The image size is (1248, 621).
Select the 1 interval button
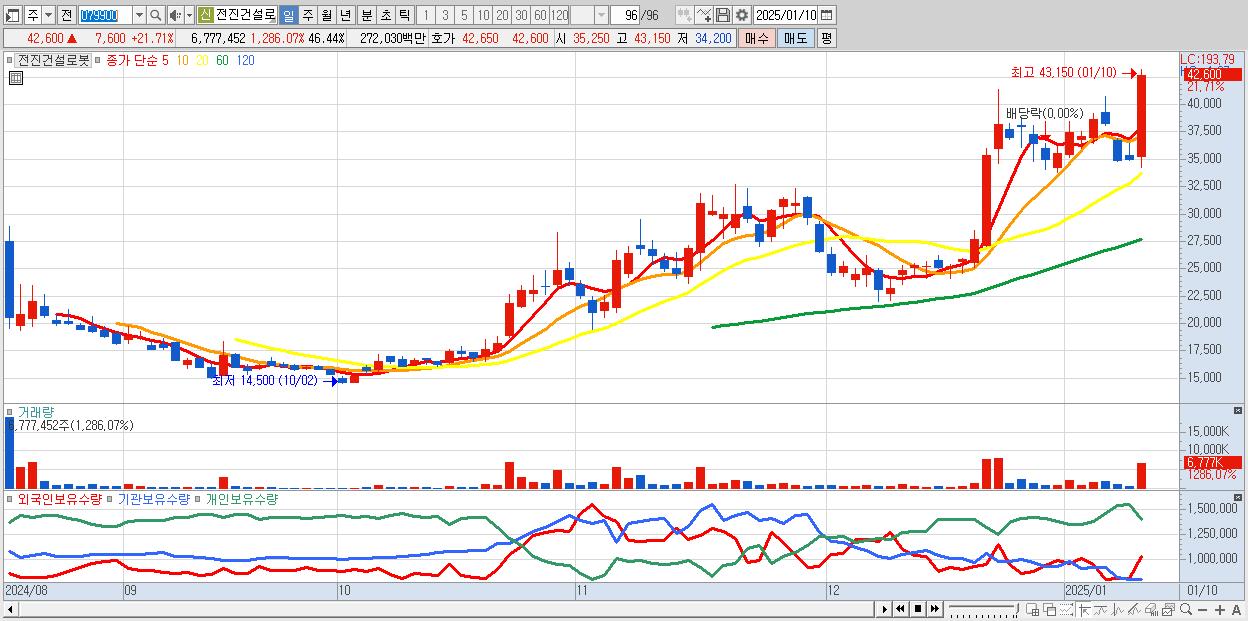coord(425,15)
